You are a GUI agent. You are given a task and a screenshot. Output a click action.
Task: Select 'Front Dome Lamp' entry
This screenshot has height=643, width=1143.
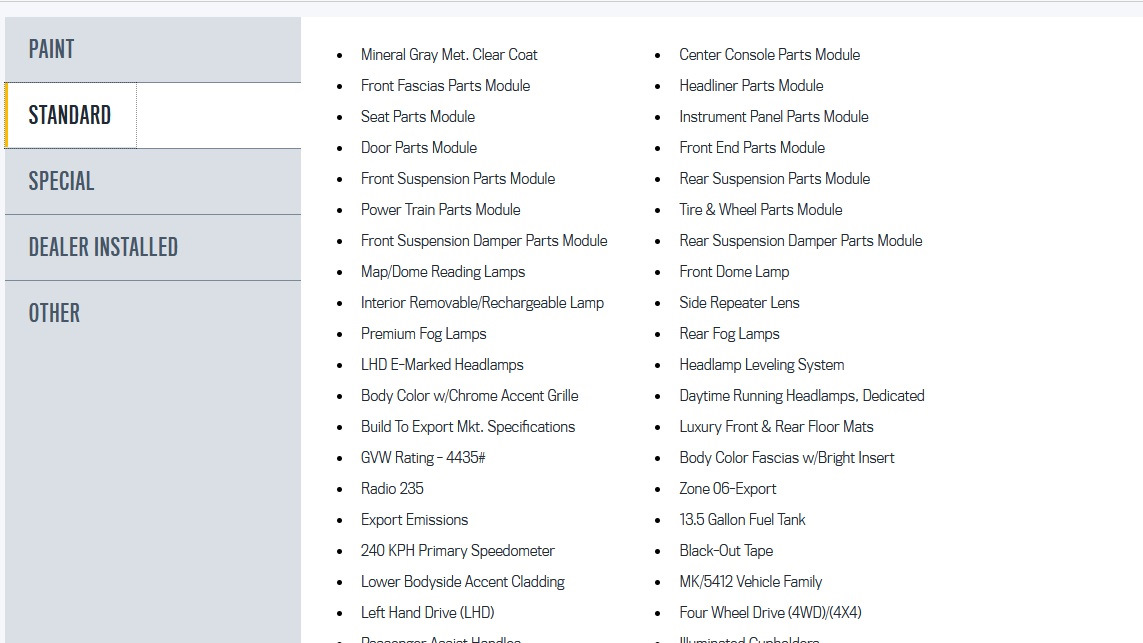coord(734,272)
